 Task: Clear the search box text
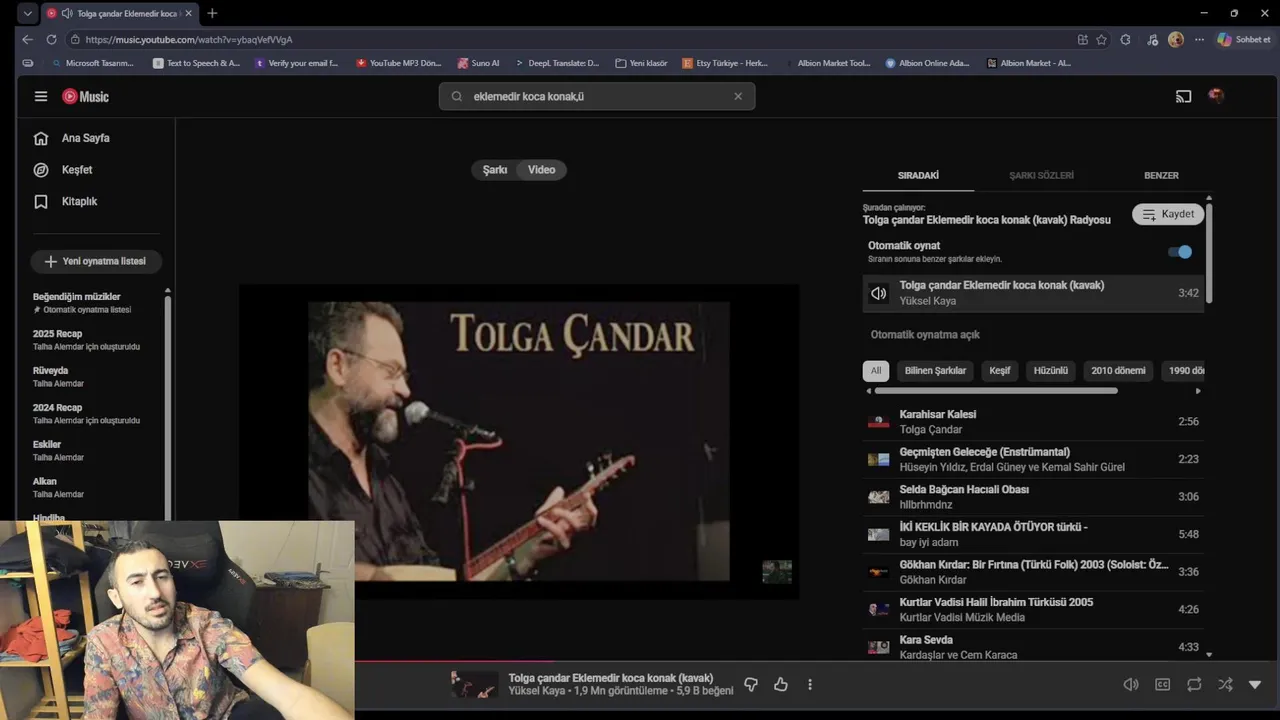(738, 96)
